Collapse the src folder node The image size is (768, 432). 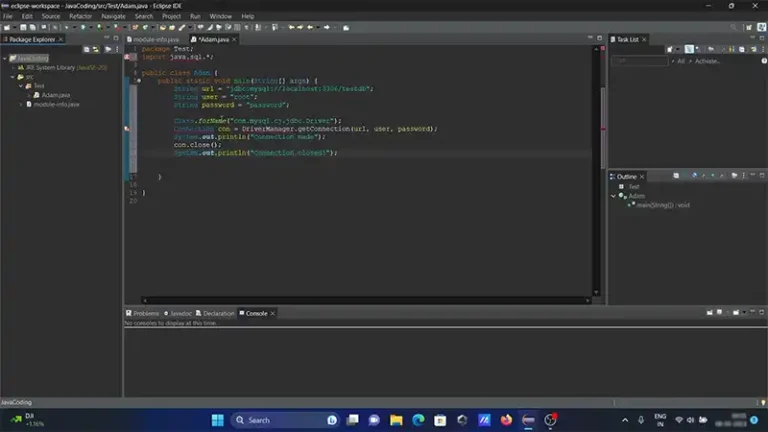tap(13, 77)
